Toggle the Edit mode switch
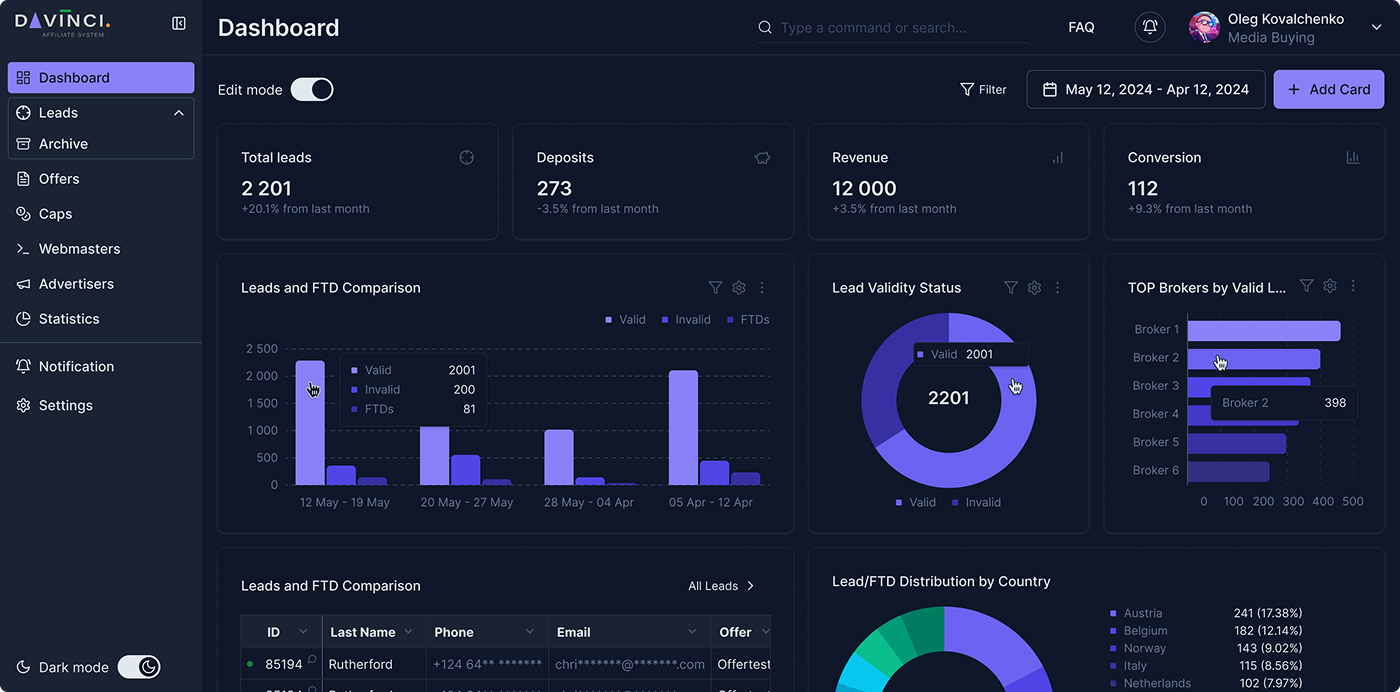The image size is (1400, 692). point(312,90)
